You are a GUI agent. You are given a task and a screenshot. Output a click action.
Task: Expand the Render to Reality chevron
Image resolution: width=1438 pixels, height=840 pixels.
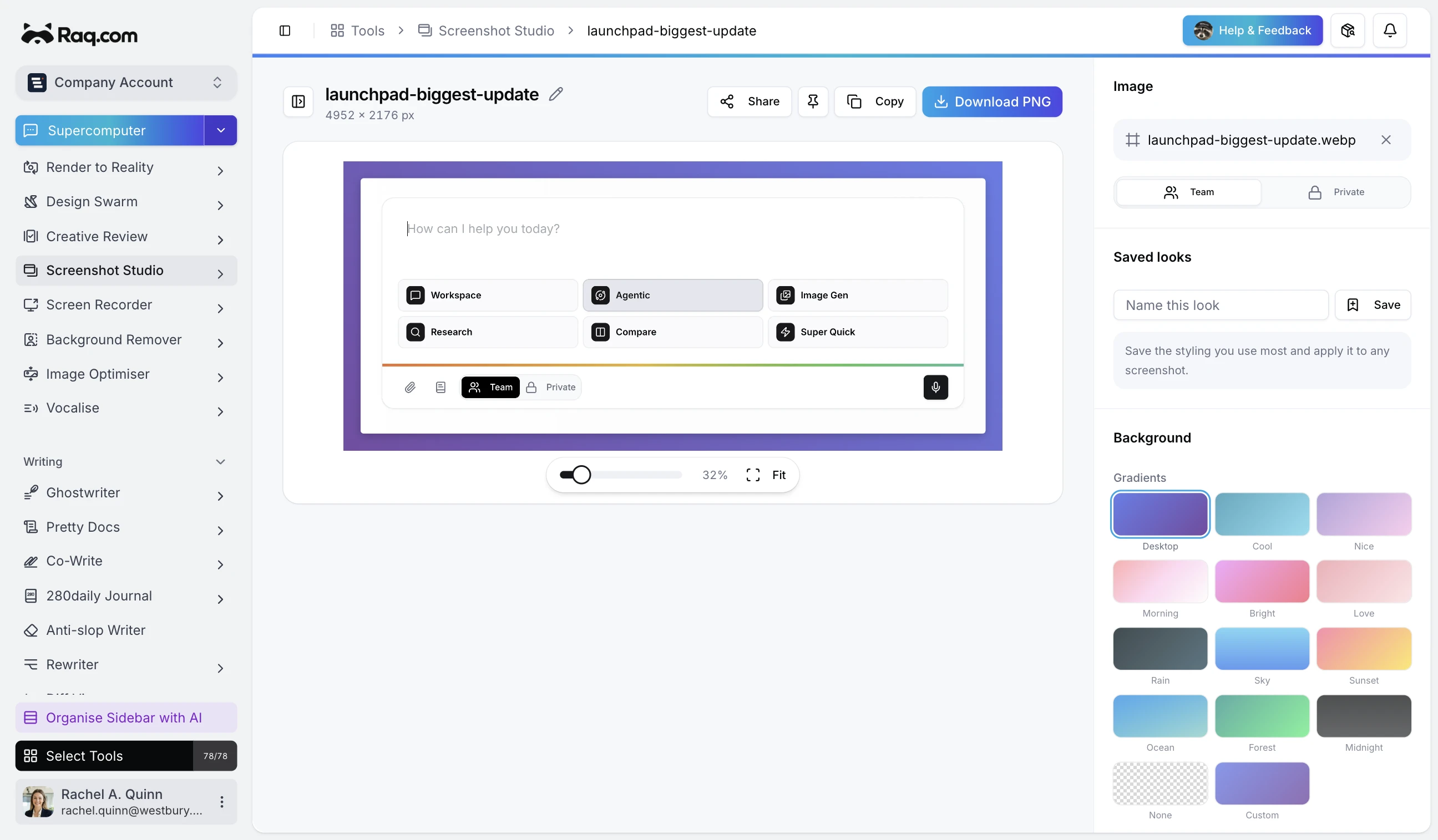tap(220, 171)
